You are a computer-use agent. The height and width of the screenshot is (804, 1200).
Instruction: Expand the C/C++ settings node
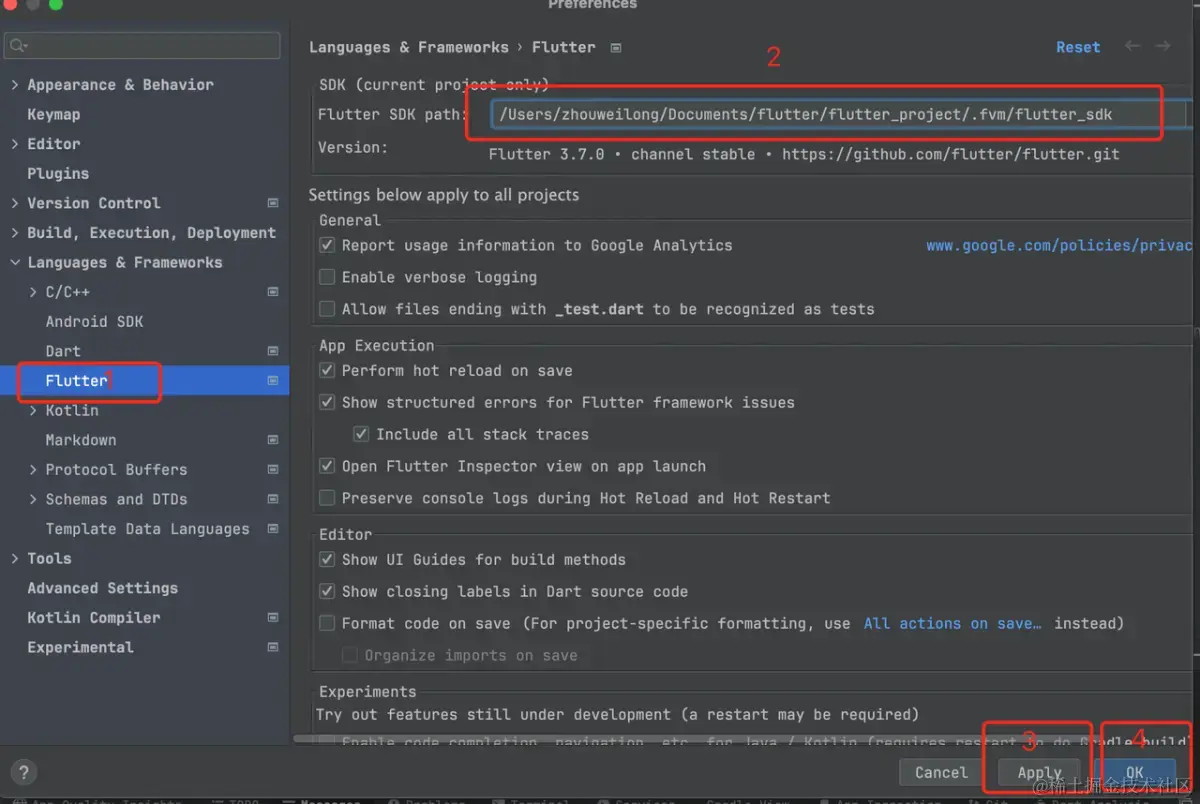click(33, 292)
